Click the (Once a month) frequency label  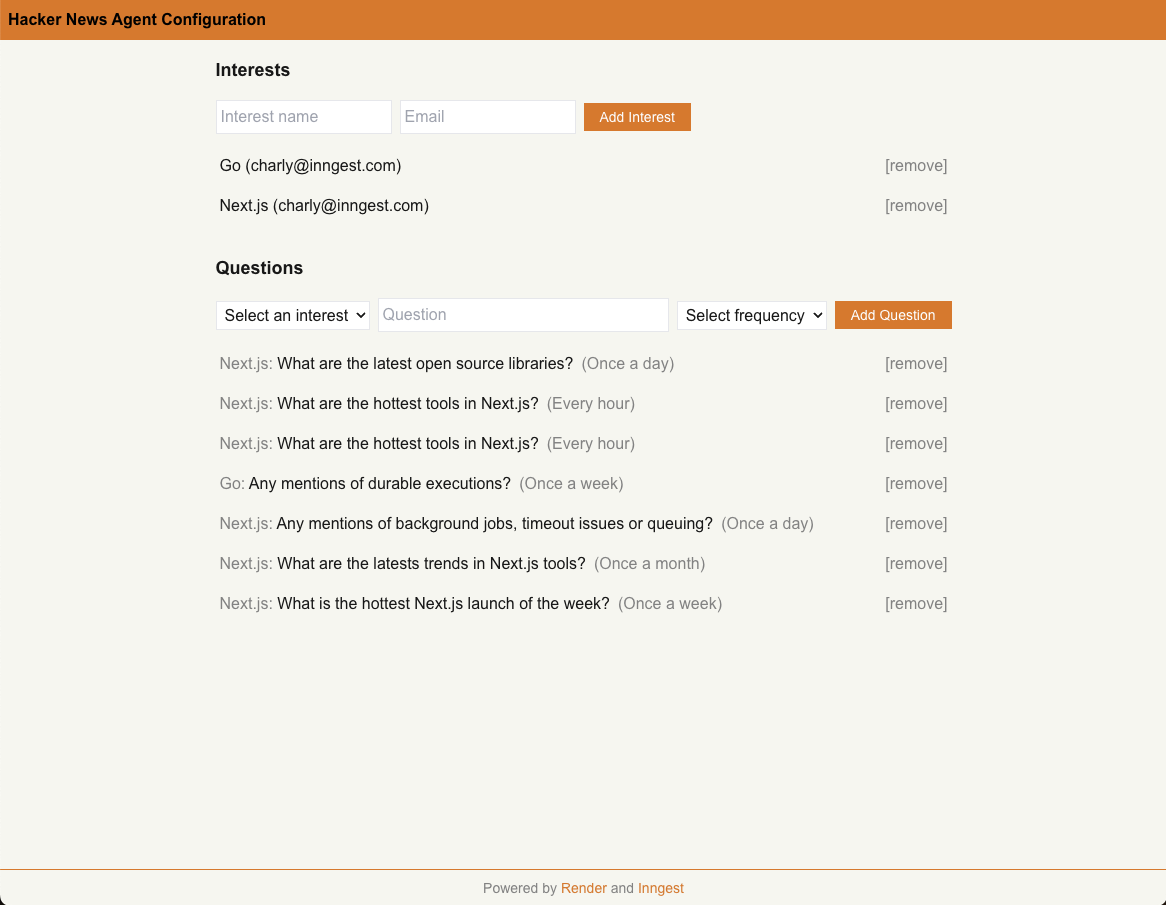coord(650,564)
